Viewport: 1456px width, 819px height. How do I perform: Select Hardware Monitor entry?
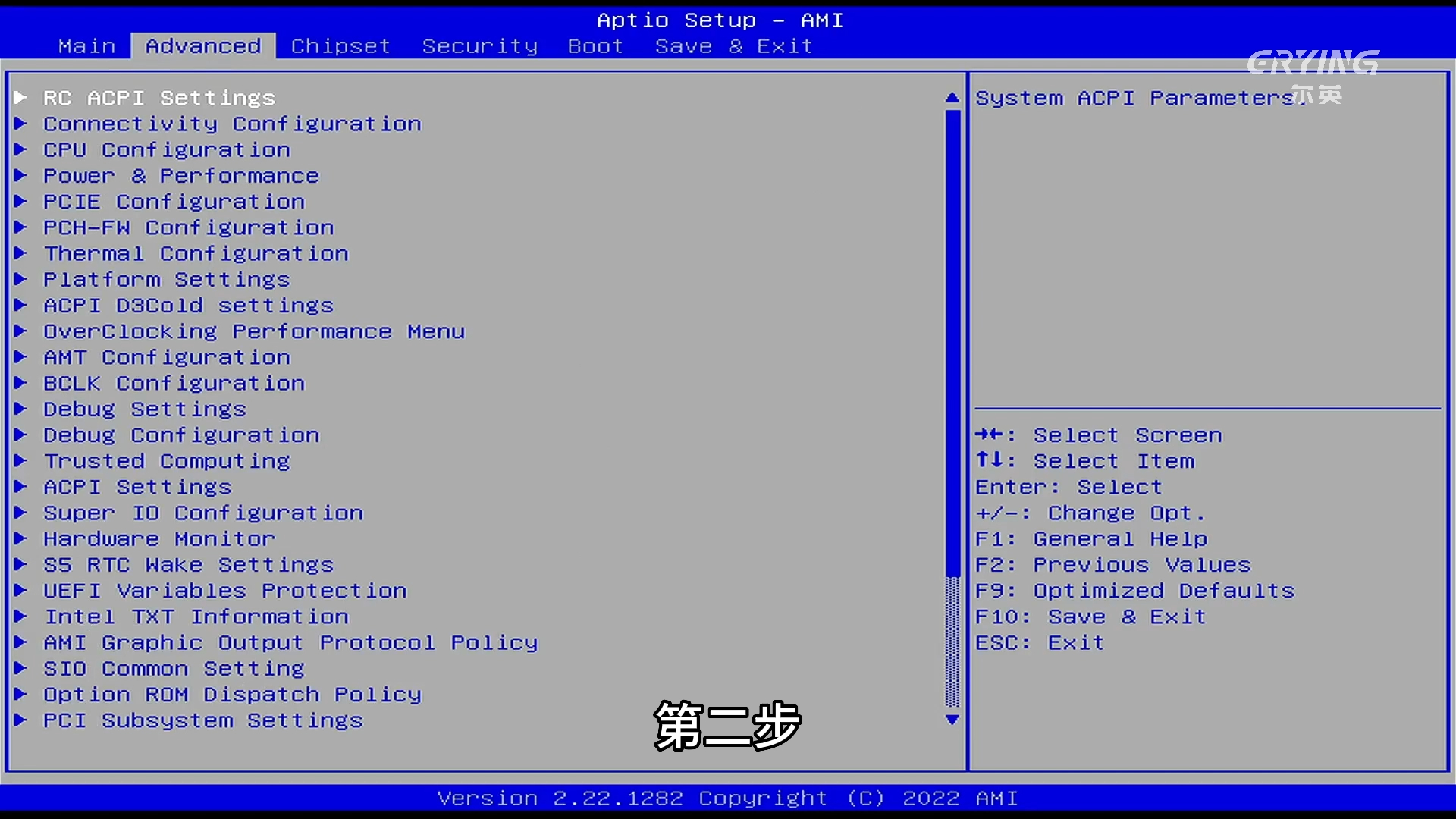point(159,538)
